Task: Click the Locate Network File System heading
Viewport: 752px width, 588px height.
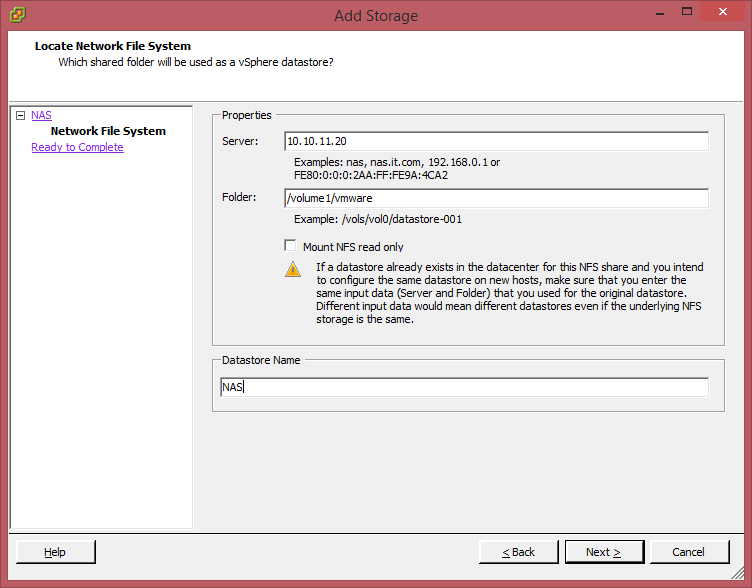Action: pyautogui.click(x=113, y=46)
